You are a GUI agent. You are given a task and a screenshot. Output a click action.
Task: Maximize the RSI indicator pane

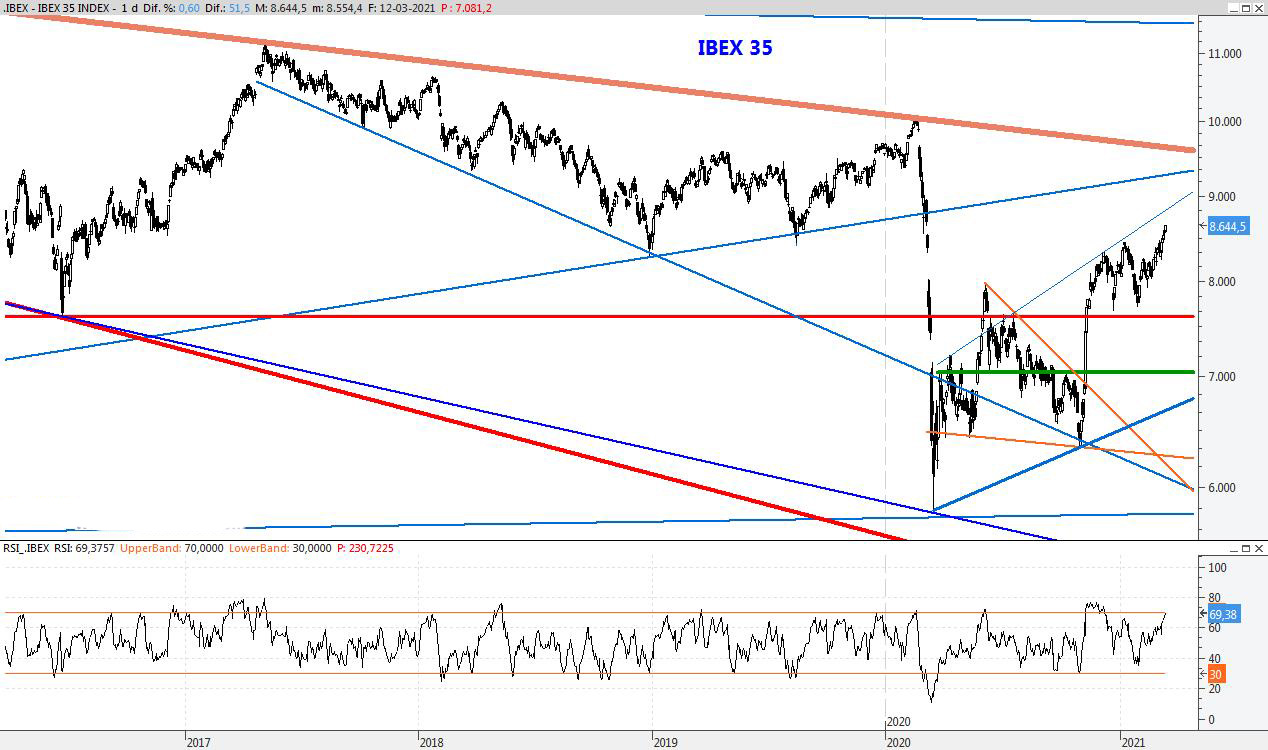1244,548
